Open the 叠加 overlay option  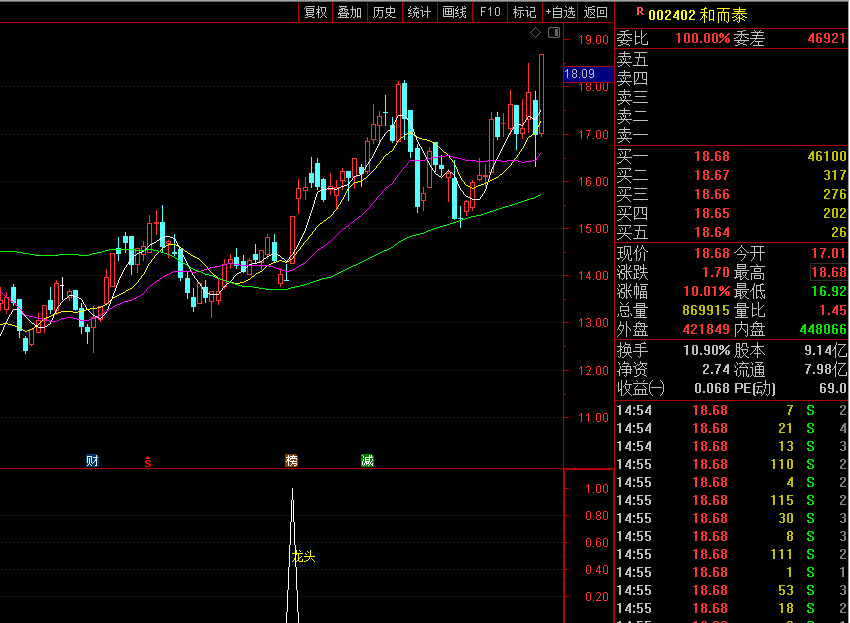click(x=350, y=12)
